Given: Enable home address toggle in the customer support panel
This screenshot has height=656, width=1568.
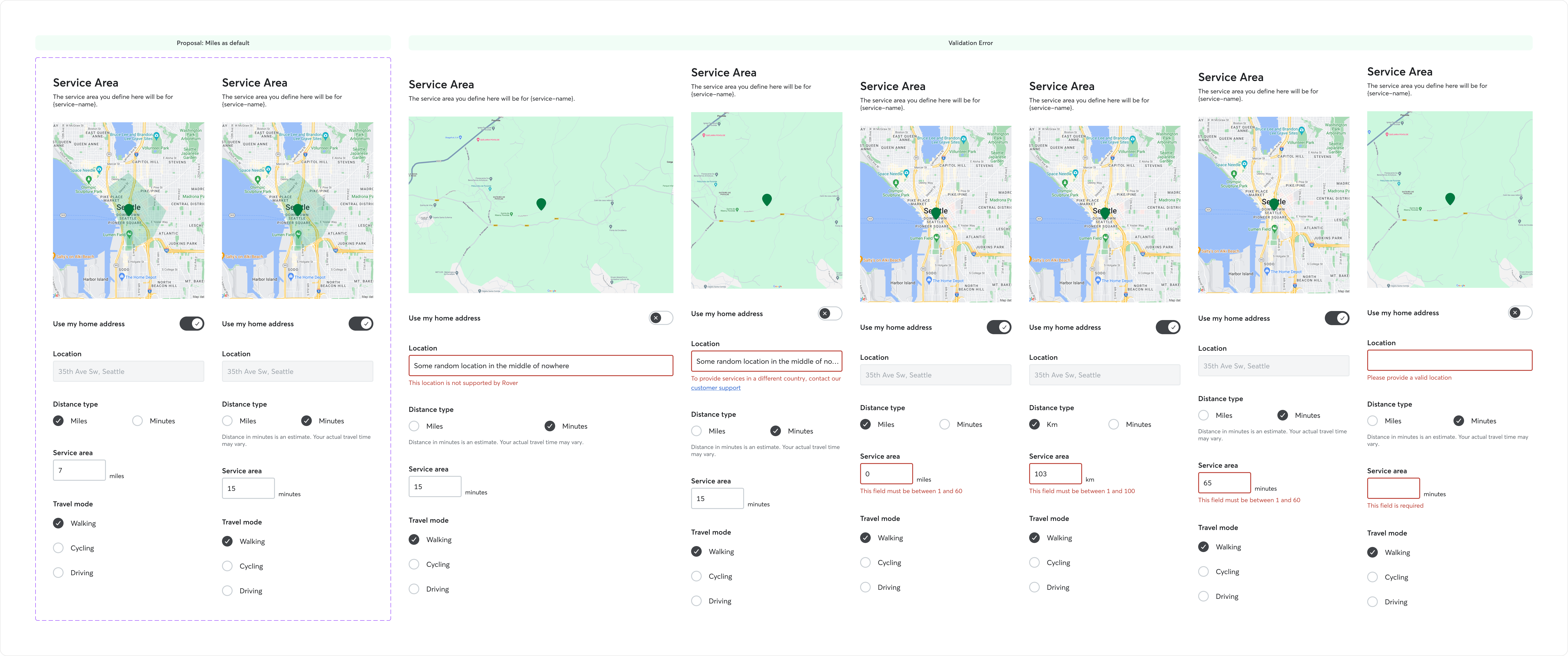Looking at the screenshot, I should (830, 314).
